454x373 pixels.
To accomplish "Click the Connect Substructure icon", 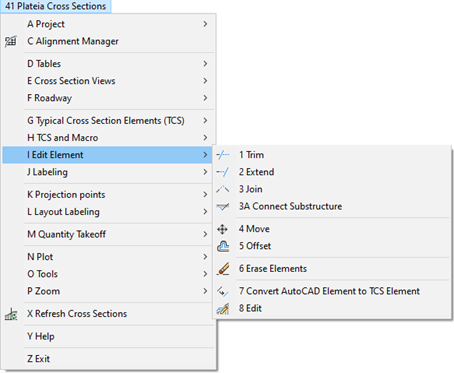I will point(223,207).
